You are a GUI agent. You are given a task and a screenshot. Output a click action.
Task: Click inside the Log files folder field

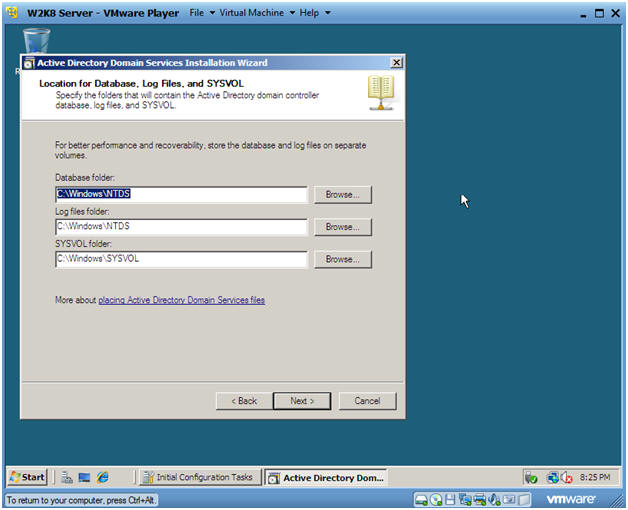181,227
